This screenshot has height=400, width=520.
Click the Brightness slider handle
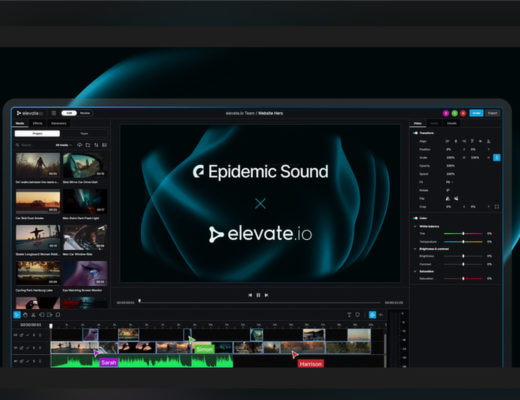[463, 256]
